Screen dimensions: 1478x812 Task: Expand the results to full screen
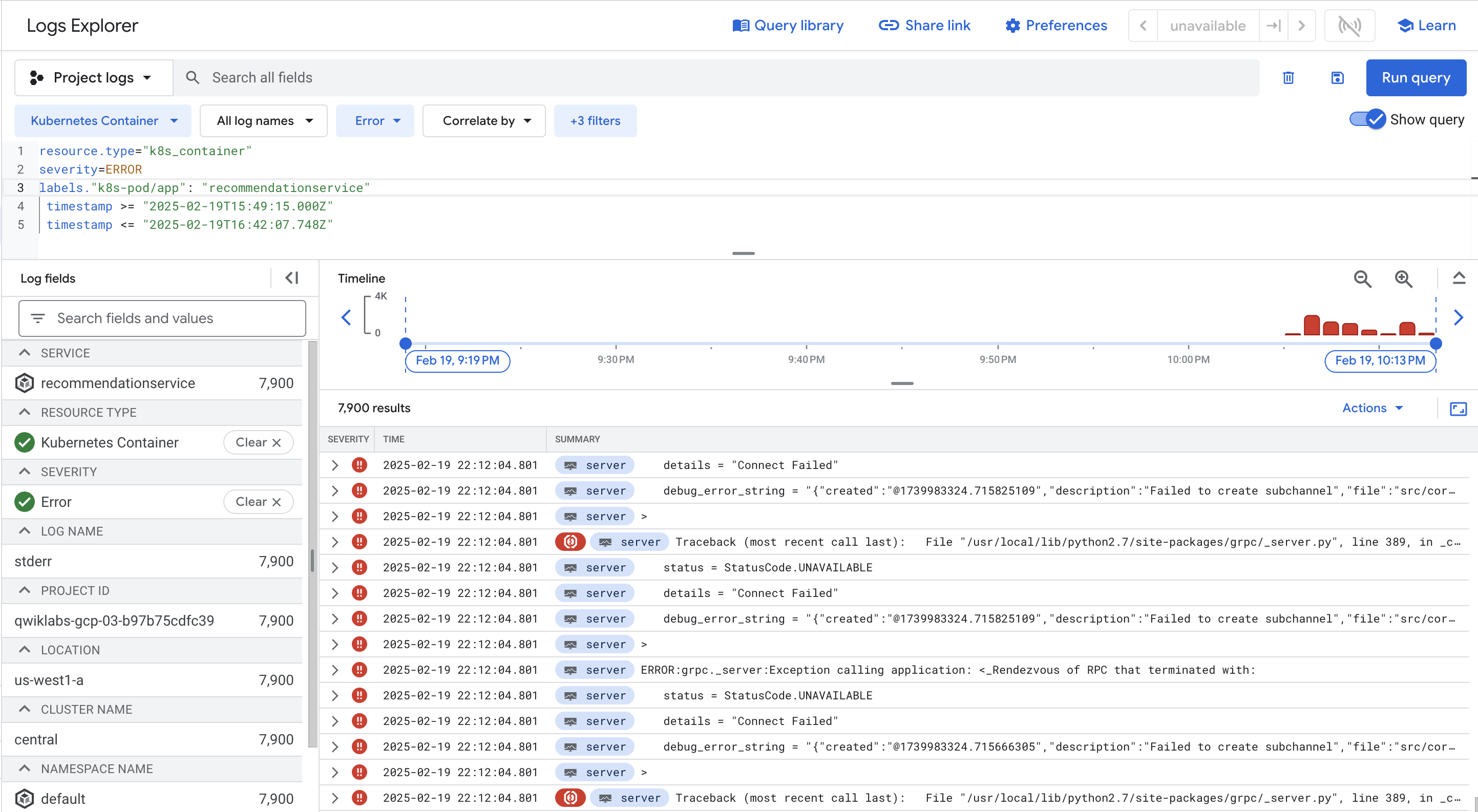click(x=1458, y=409)
